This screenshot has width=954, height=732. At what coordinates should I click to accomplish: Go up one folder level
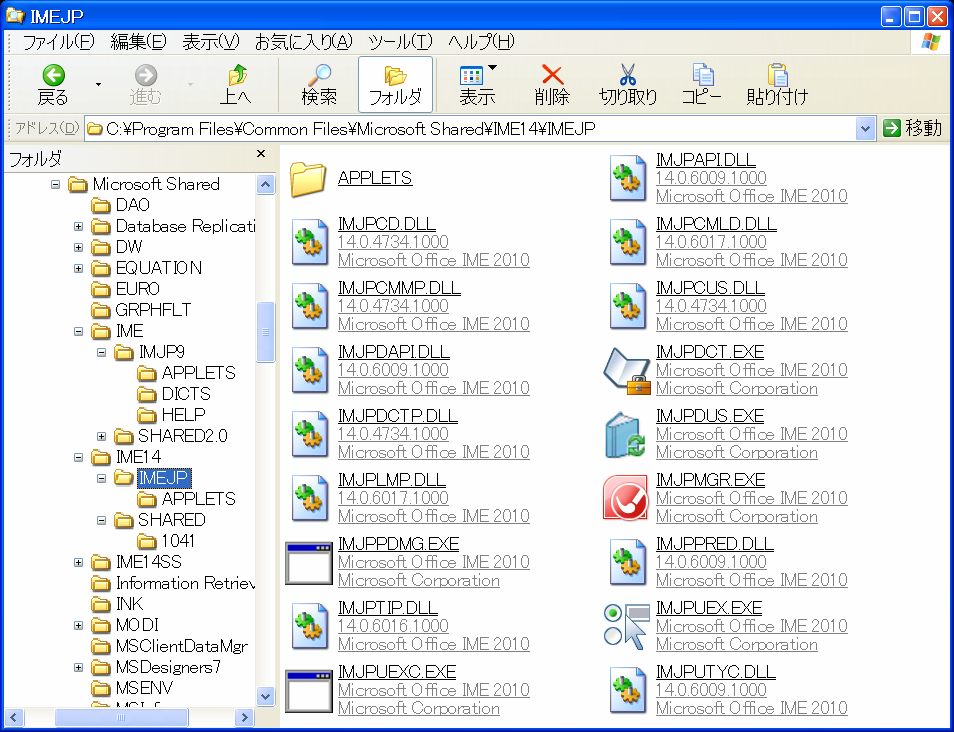tap(236, 85)
